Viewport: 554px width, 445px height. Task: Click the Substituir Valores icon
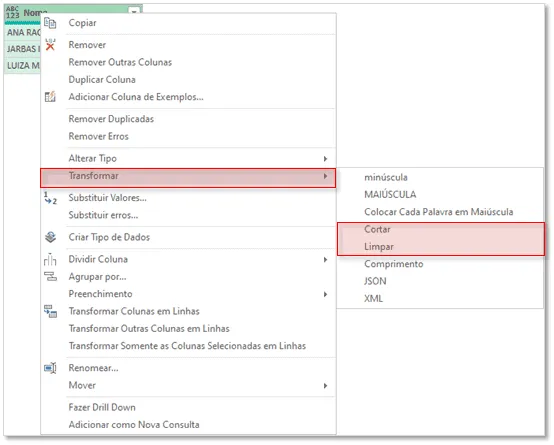(50, 198)
